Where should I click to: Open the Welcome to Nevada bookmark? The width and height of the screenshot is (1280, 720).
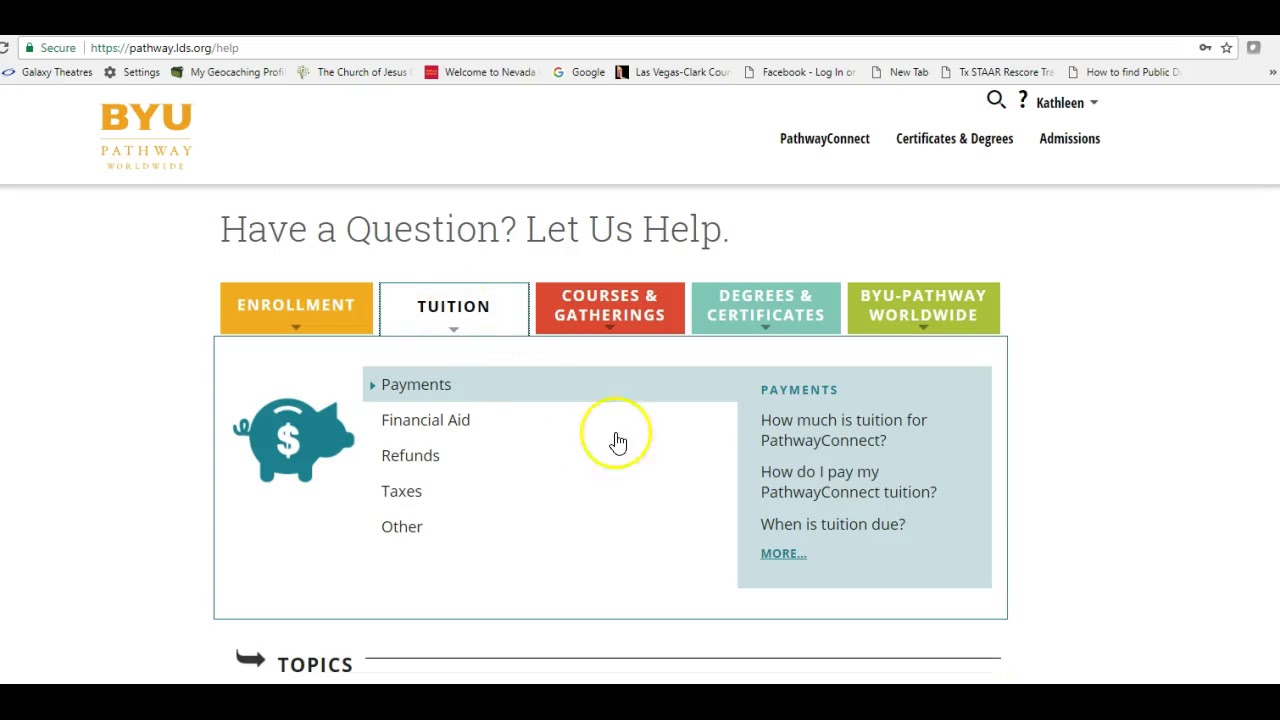click(x=481, y=72)
